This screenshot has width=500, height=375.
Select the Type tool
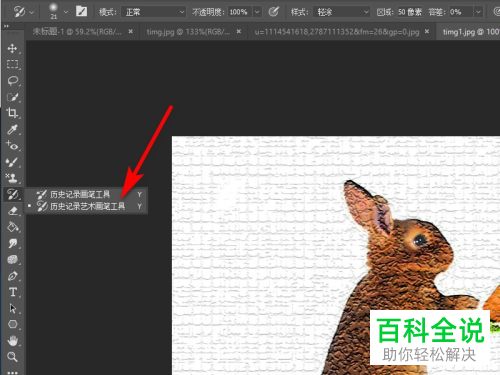point(12,292)
